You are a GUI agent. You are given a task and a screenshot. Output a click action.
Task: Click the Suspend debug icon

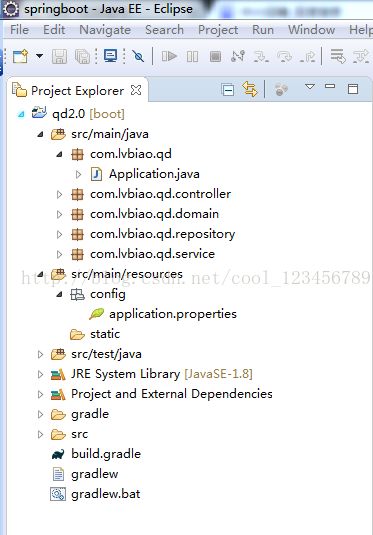click(x=192, y=56)
